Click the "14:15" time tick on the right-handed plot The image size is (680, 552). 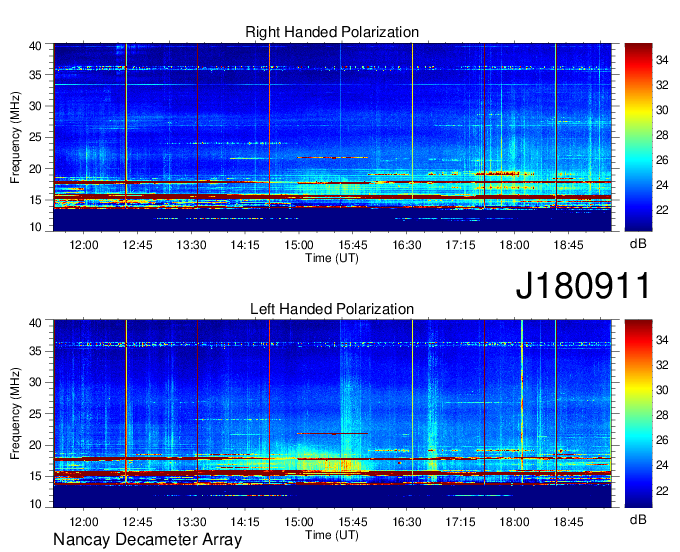[x=245, y=245]
